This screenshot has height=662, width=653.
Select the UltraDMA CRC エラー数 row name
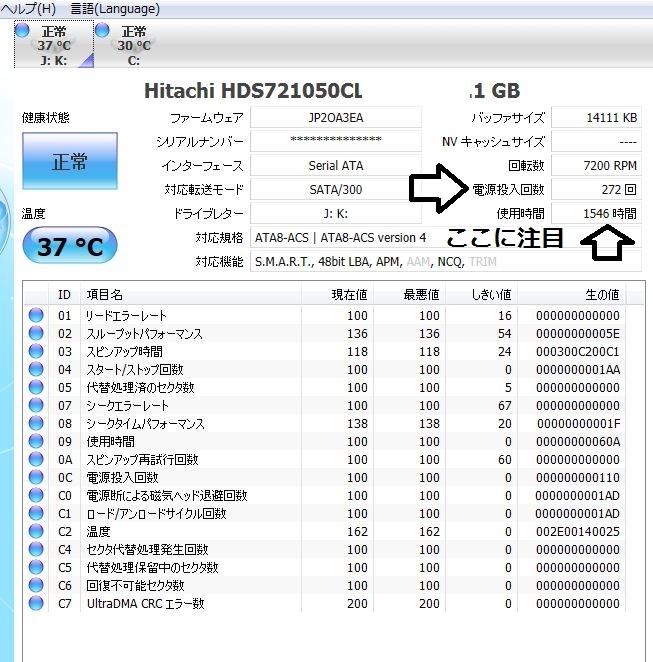(x=146, y=603)
